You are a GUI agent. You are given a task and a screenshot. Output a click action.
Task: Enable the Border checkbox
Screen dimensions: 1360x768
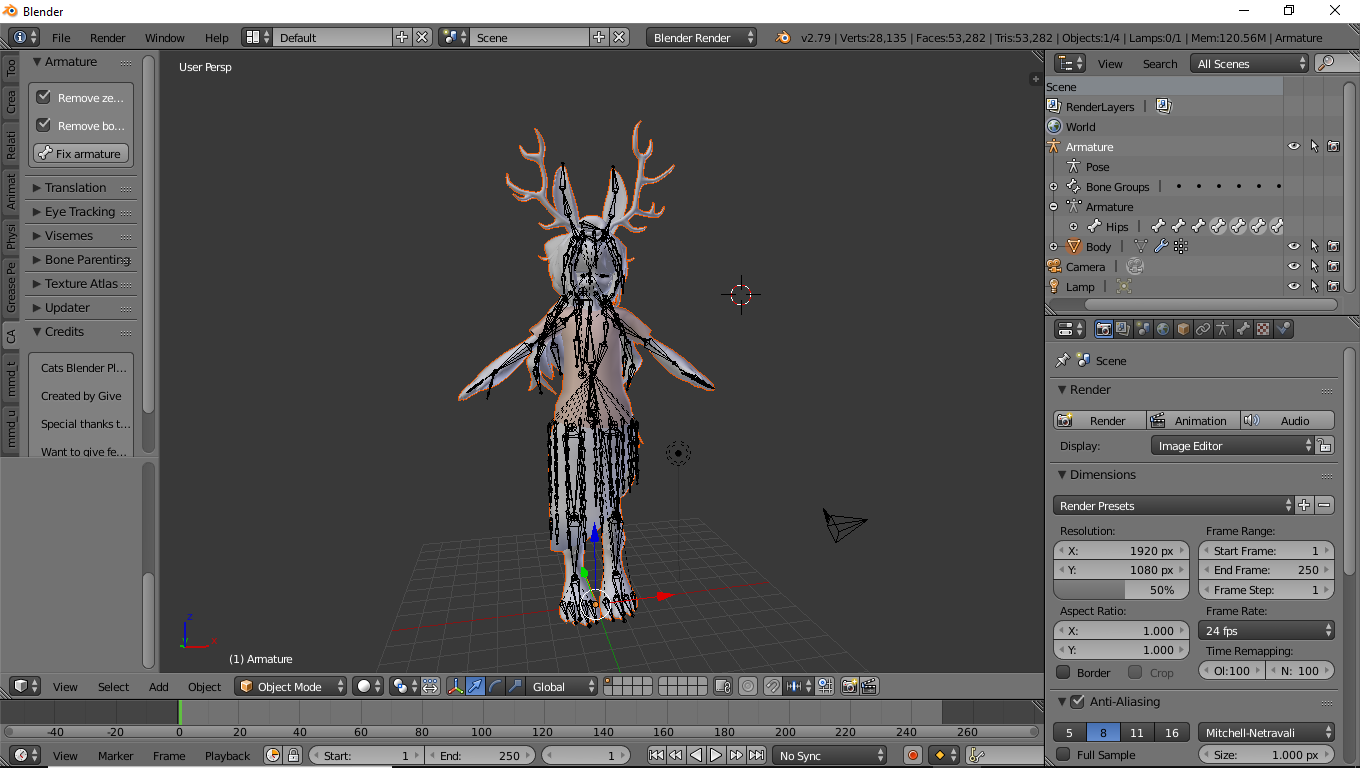[1064, 672]
